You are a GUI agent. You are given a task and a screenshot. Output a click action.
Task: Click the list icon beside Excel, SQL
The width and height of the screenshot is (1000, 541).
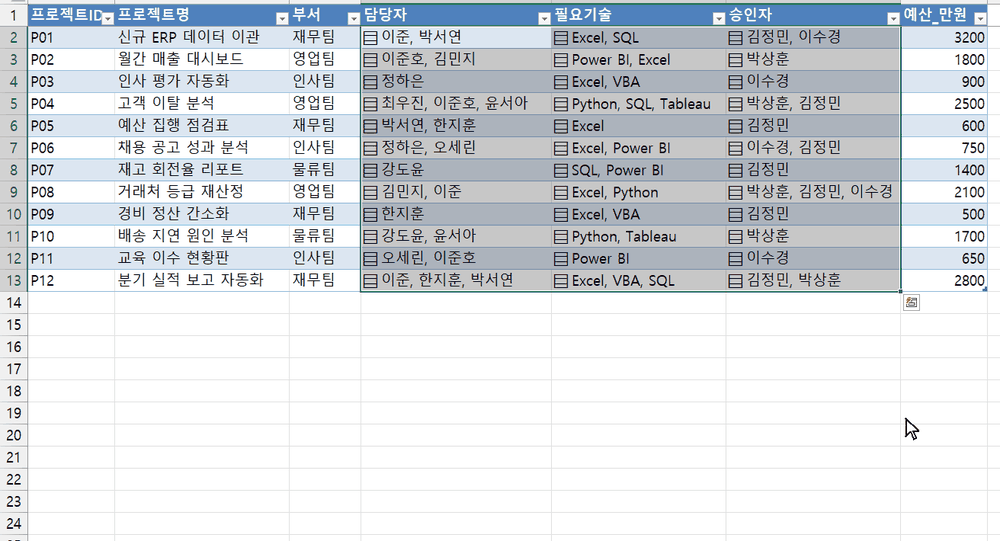(561, 38)
